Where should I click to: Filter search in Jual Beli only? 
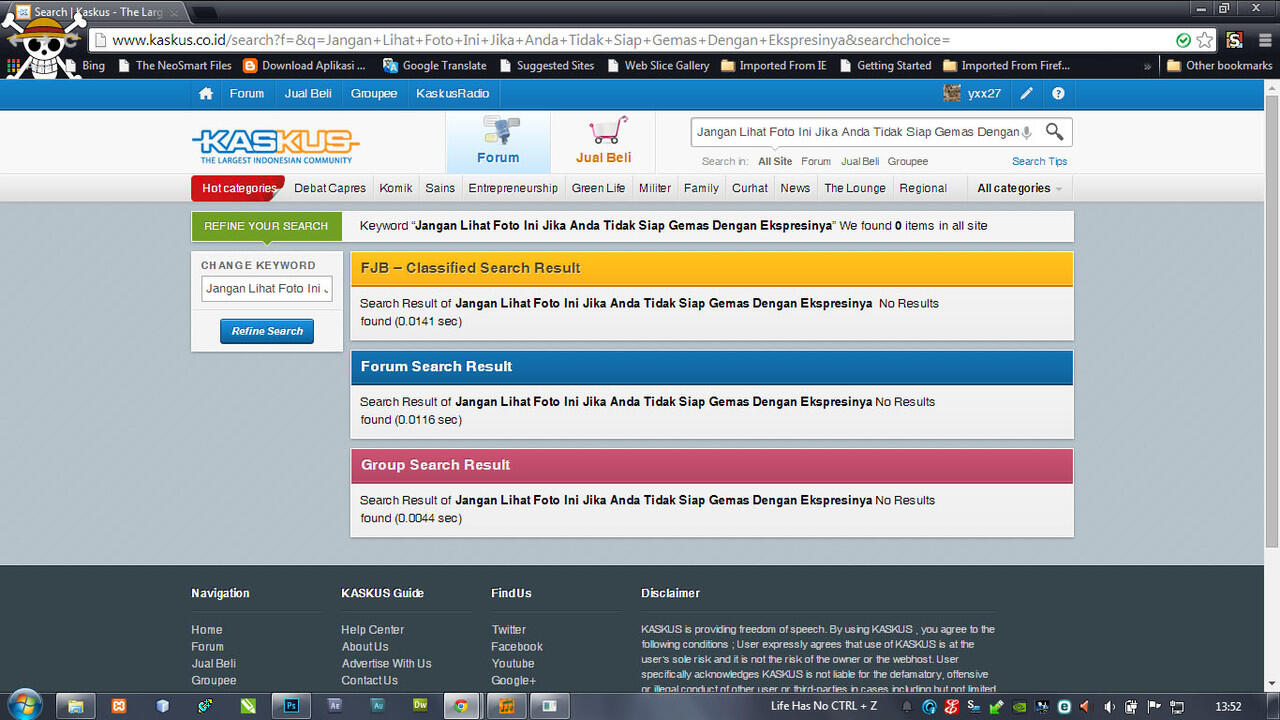coord(860,161)
